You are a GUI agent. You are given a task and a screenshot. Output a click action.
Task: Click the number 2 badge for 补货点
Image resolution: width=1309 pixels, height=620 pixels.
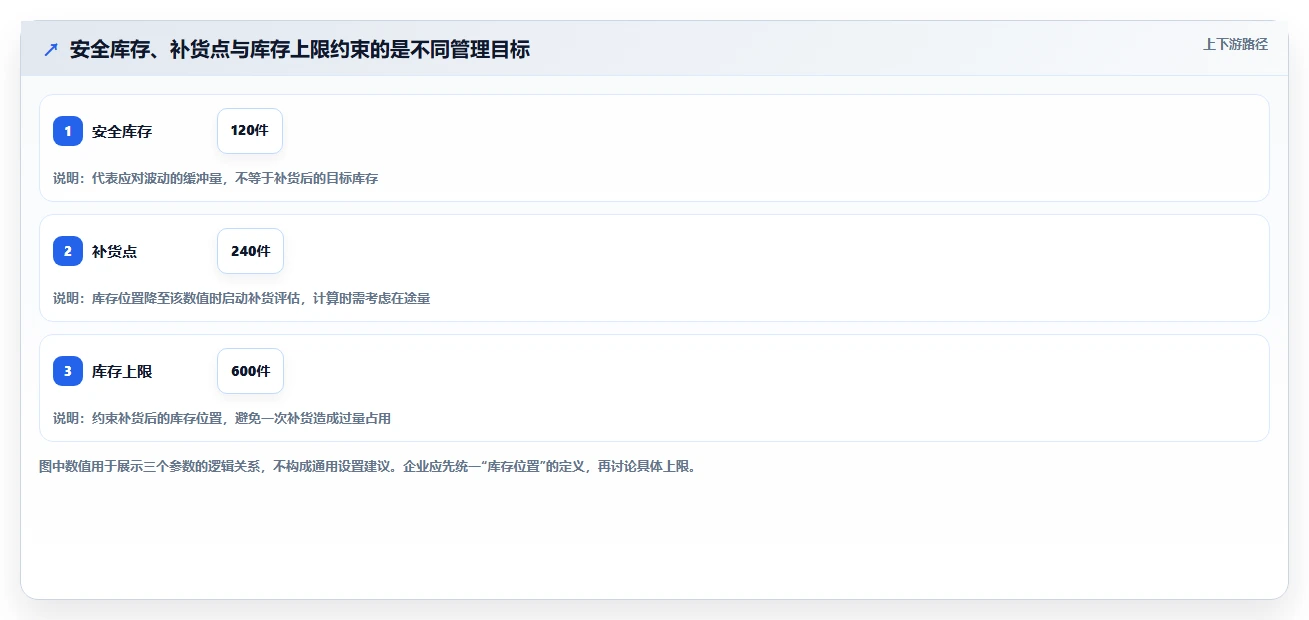68,251
